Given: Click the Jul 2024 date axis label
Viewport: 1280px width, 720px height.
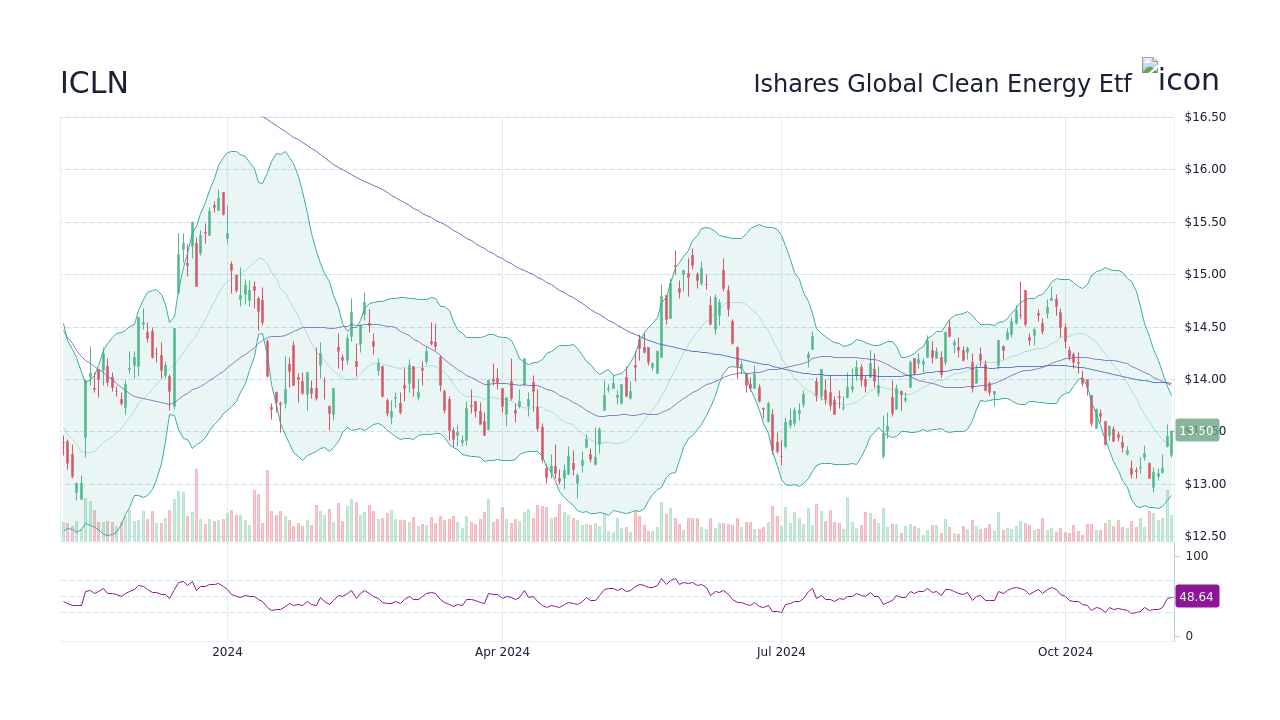Looking at the screenshot, I should coord(781,652).
